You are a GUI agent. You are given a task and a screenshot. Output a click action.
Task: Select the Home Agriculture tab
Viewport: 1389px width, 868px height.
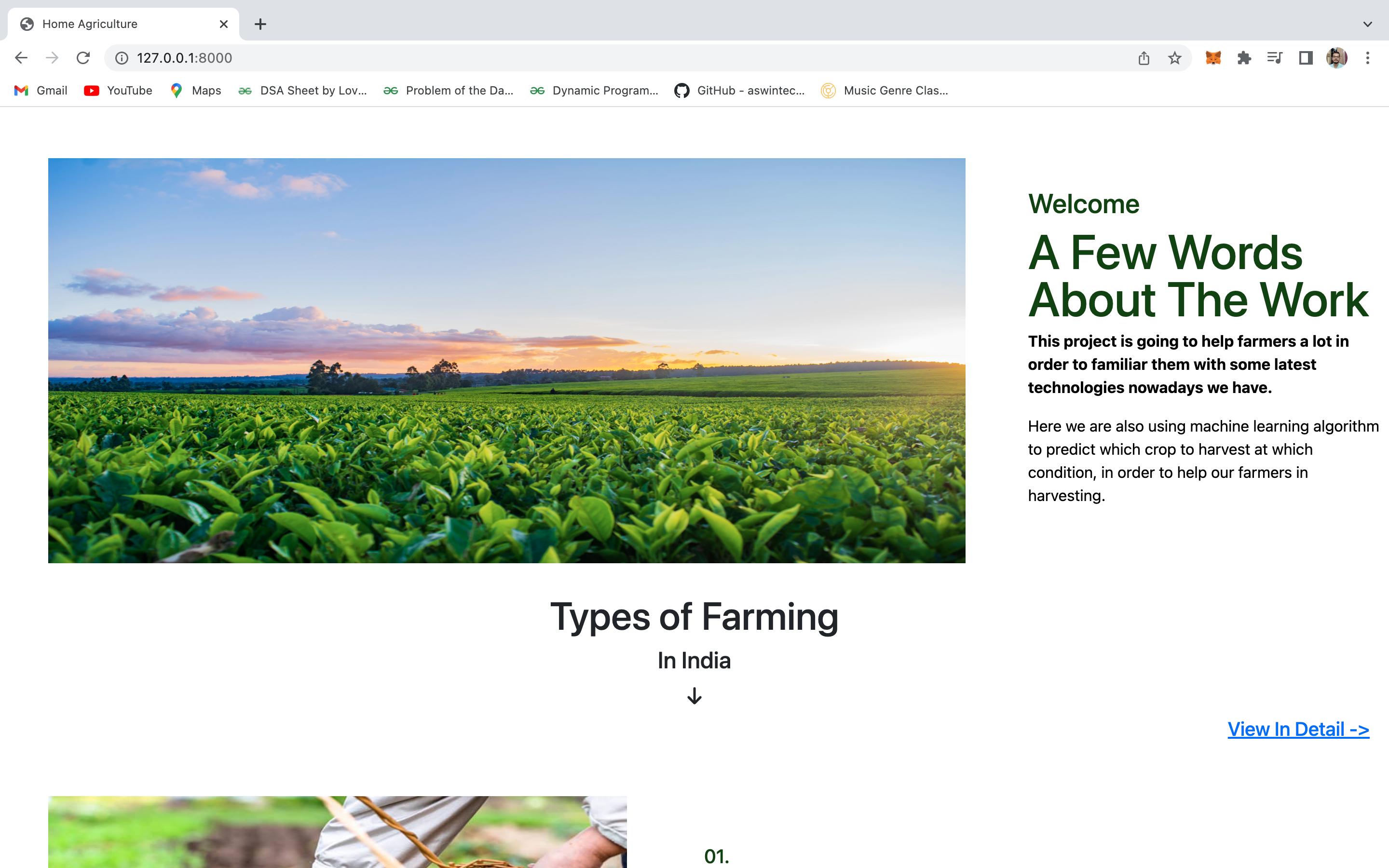[123, 24]
